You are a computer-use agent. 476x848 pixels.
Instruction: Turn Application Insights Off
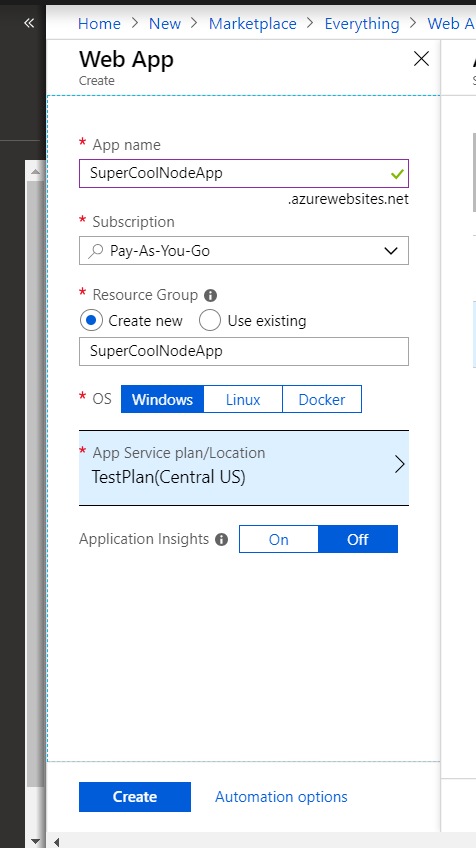click(358, 539)
